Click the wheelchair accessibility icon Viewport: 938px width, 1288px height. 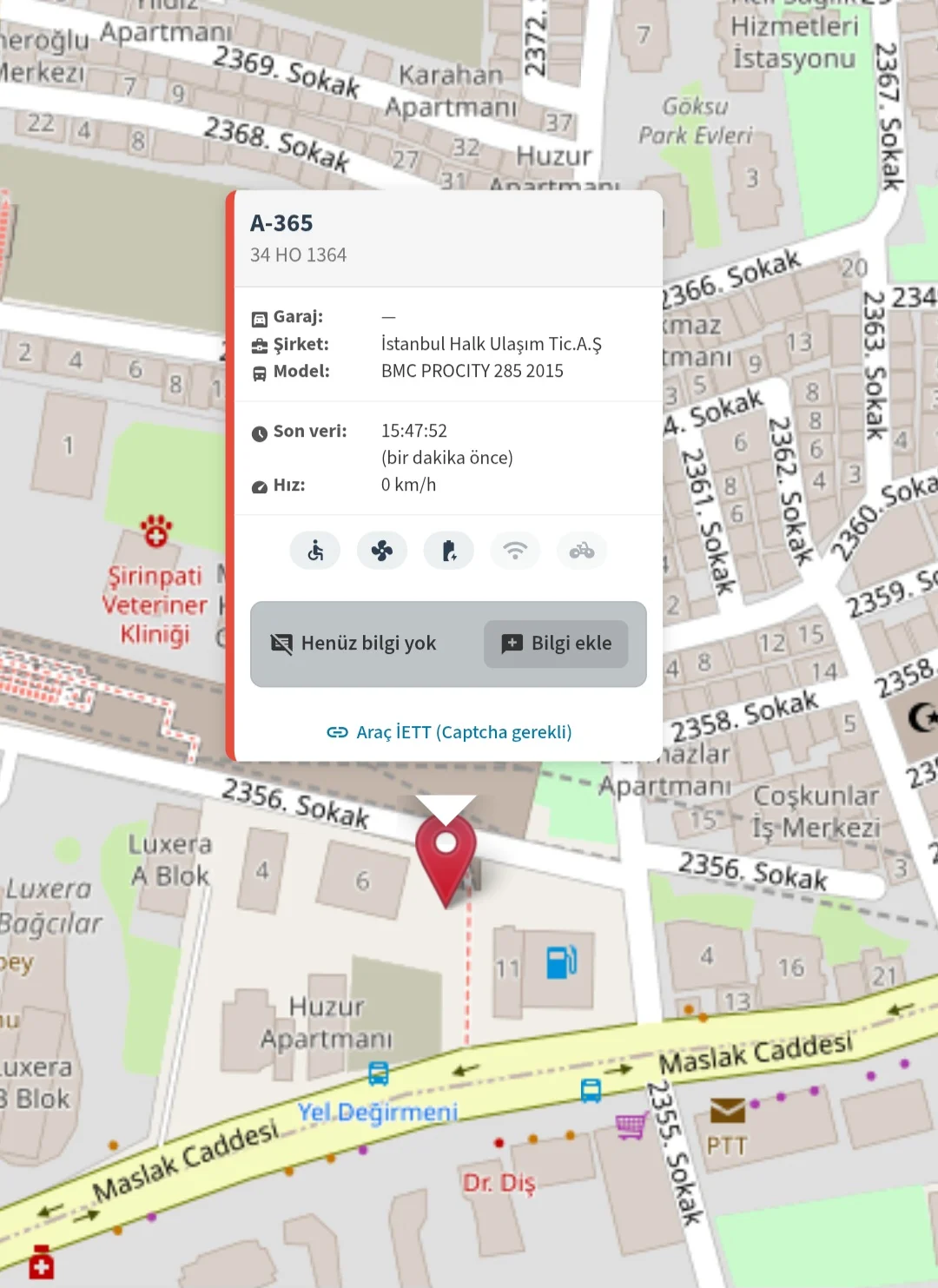pyautogui.click(x=315, y=551)
